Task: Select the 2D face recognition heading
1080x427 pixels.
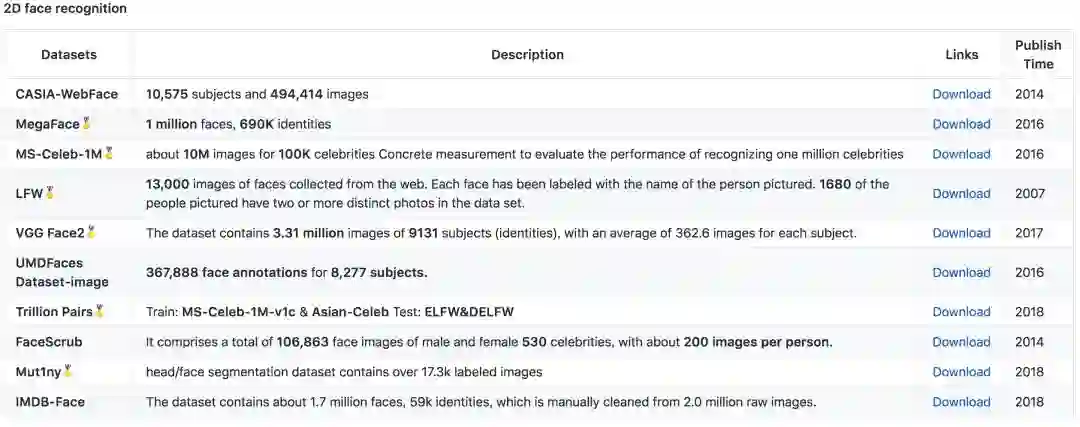Action: tap(65, 9)
